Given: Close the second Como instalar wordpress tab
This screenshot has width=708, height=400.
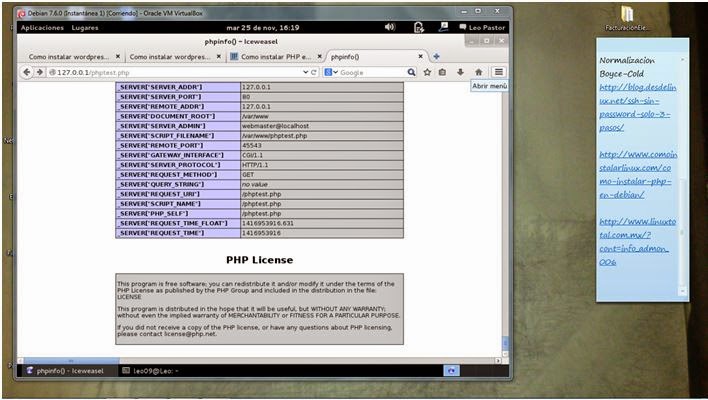Looking at the screenshot, I should tap(219, 57).
